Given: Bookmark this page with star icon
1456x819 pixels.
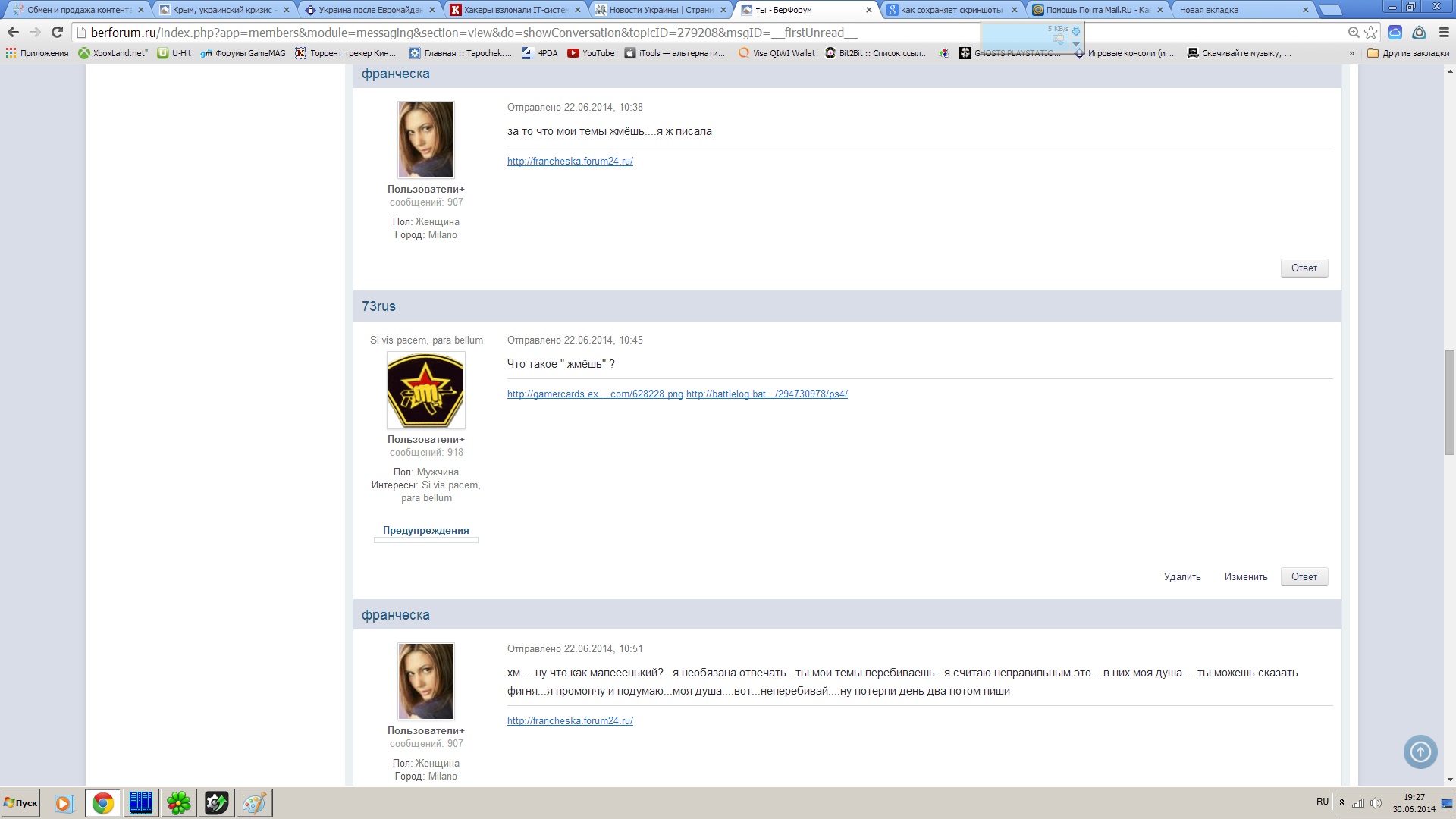Looking at the screenshot, I should (1371, 33).
